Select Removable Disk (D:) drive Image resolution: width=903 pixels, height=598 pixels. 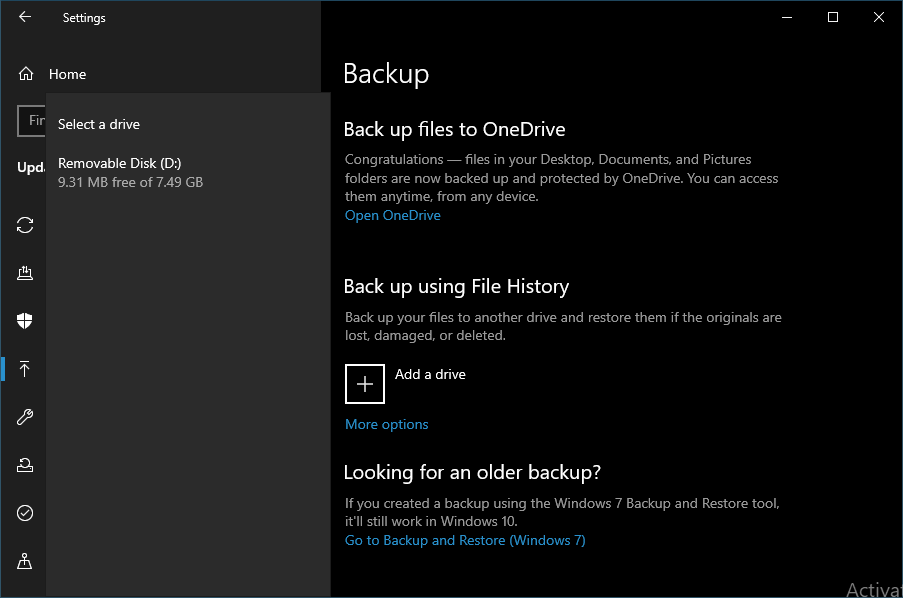click(x=130, y=172)
